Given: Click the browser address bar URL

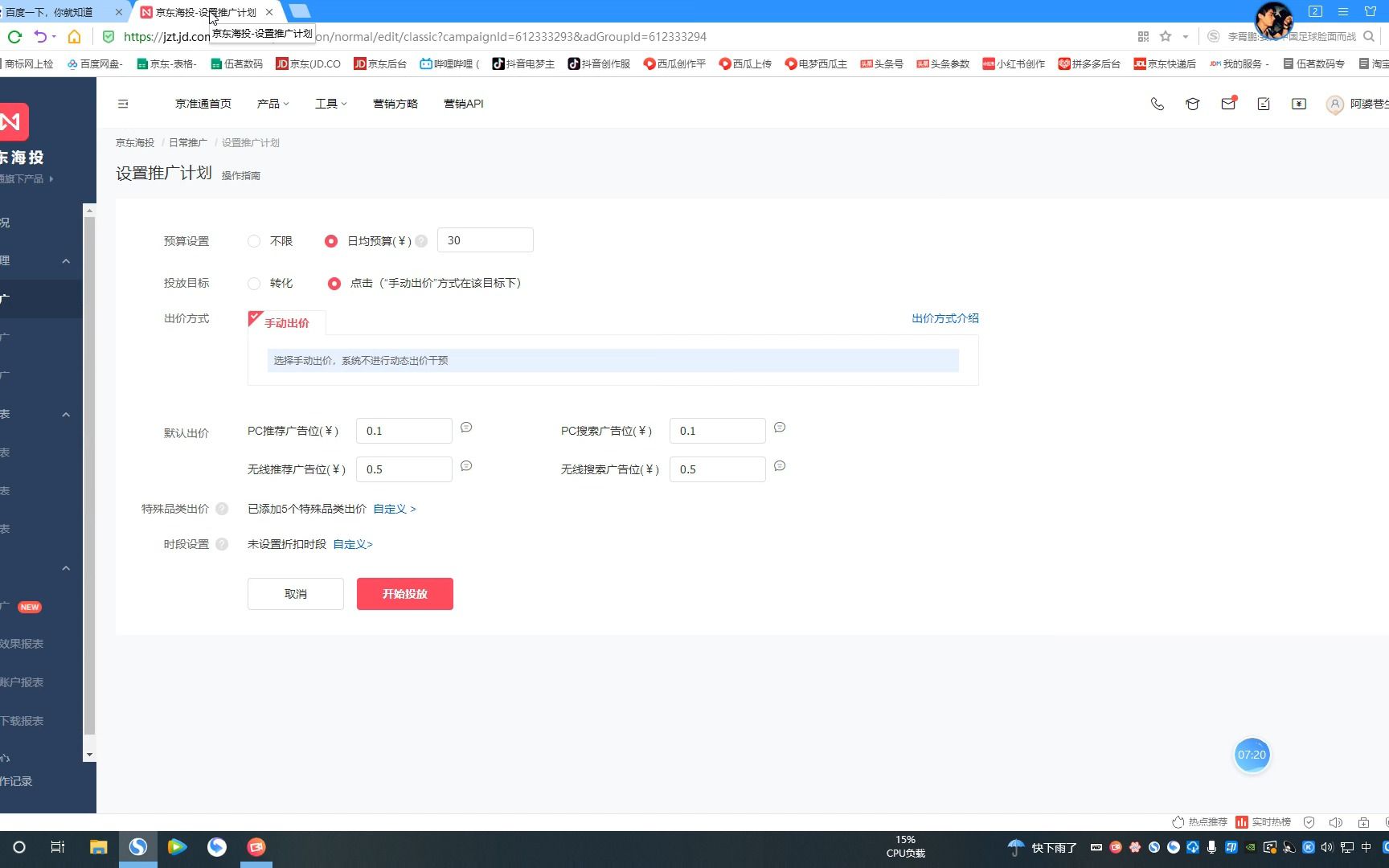Looking at the screenshot, I should (x=415, y=36).
